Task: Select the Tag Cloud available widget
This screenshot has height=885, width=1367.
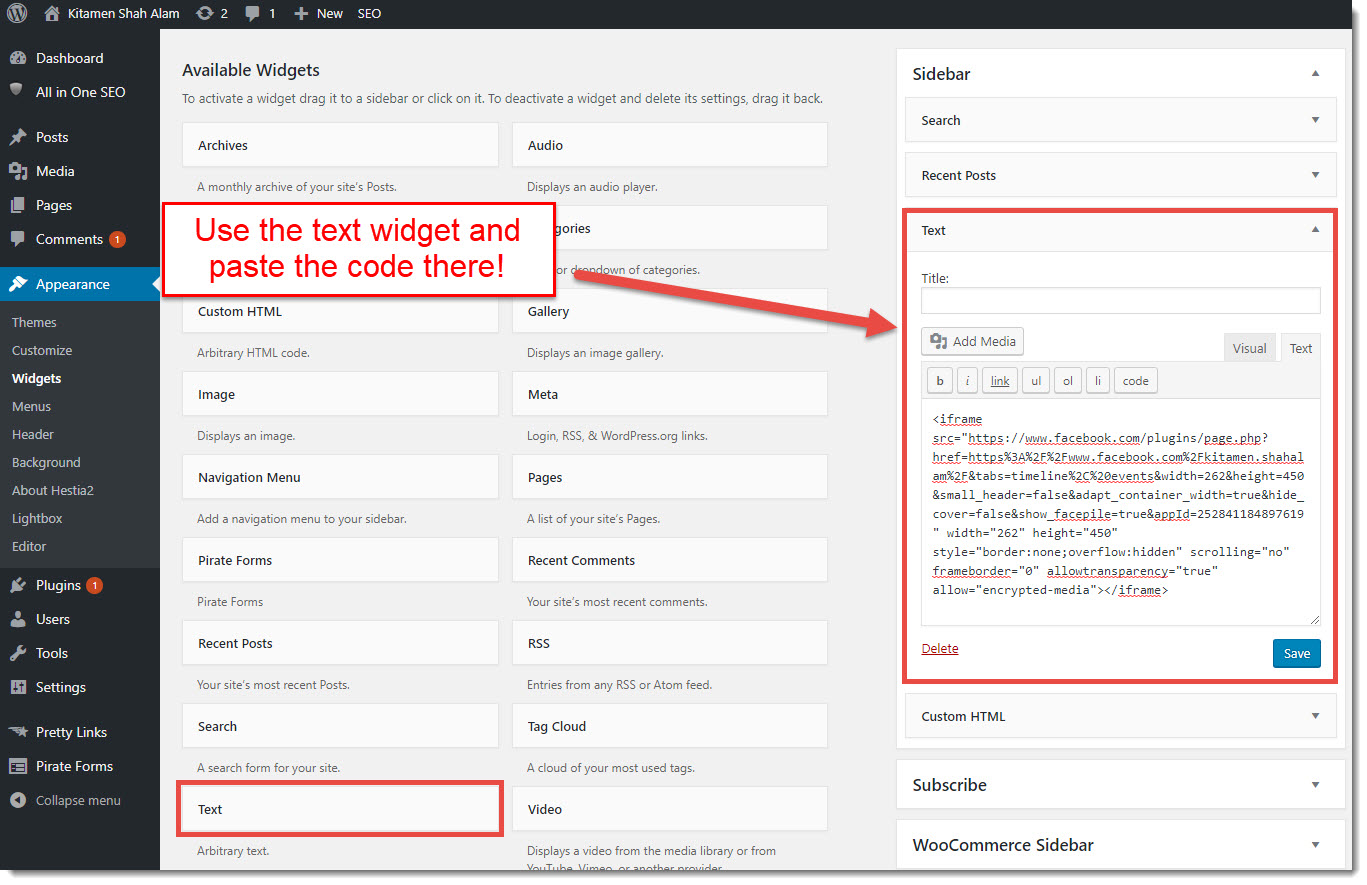Action: pos(670,726)
